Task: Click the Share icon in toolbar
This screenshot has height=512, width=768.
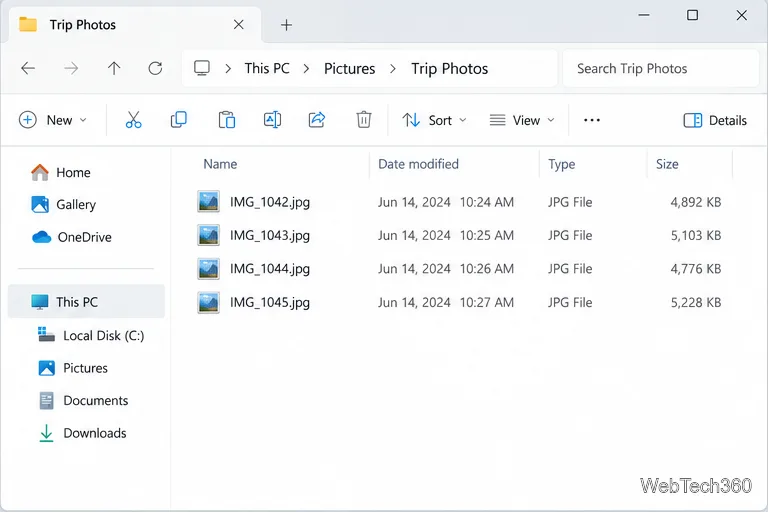Action: [x=317, y=120]
